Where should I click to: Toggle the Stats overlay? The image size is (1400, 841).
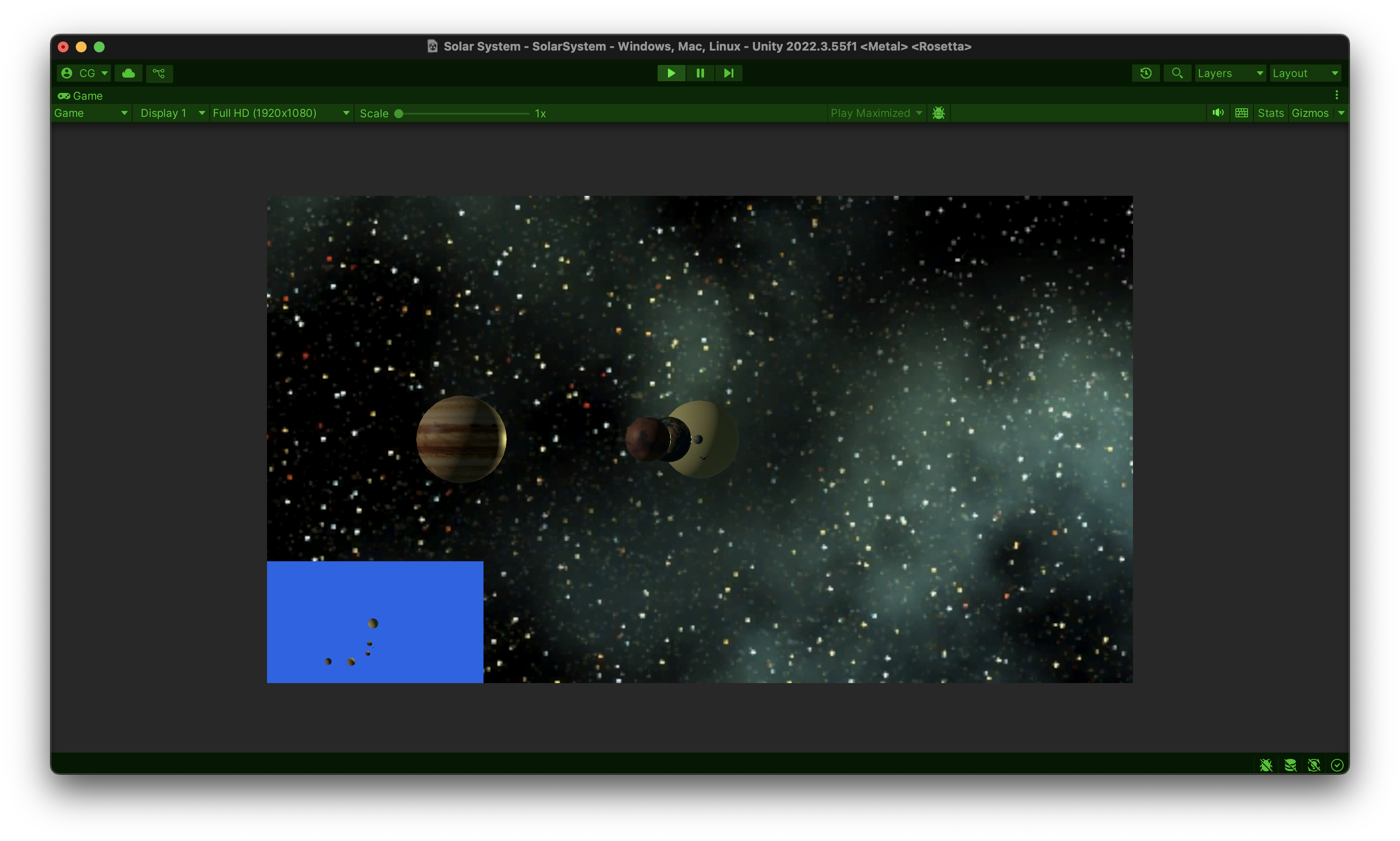1270,113
